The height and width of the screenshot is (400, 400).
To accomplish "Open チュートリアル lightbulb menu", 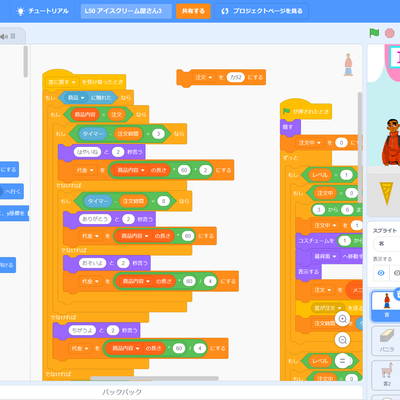I will [43, 11].
